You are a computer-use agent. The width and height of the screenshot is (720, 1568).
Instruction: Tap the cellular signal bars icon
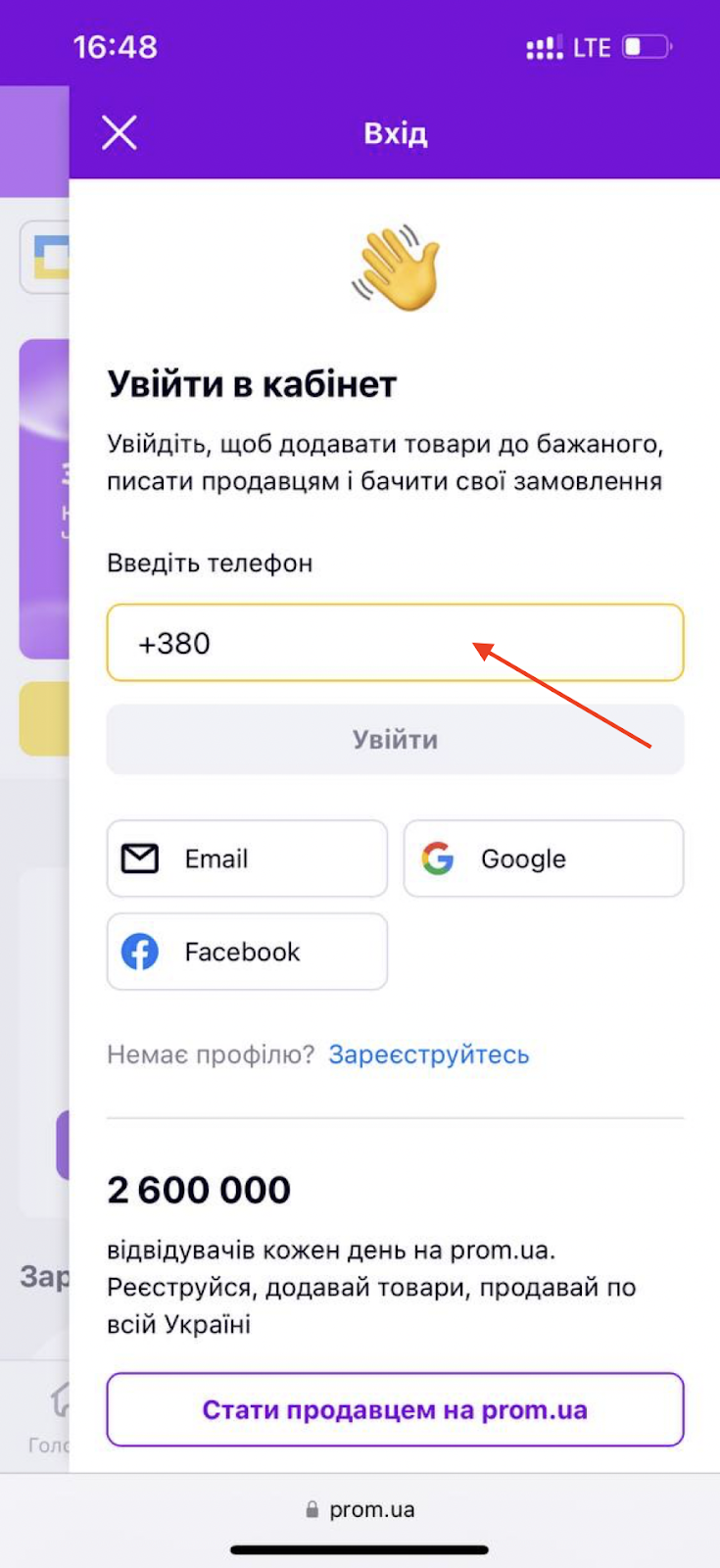click(545, 47)
